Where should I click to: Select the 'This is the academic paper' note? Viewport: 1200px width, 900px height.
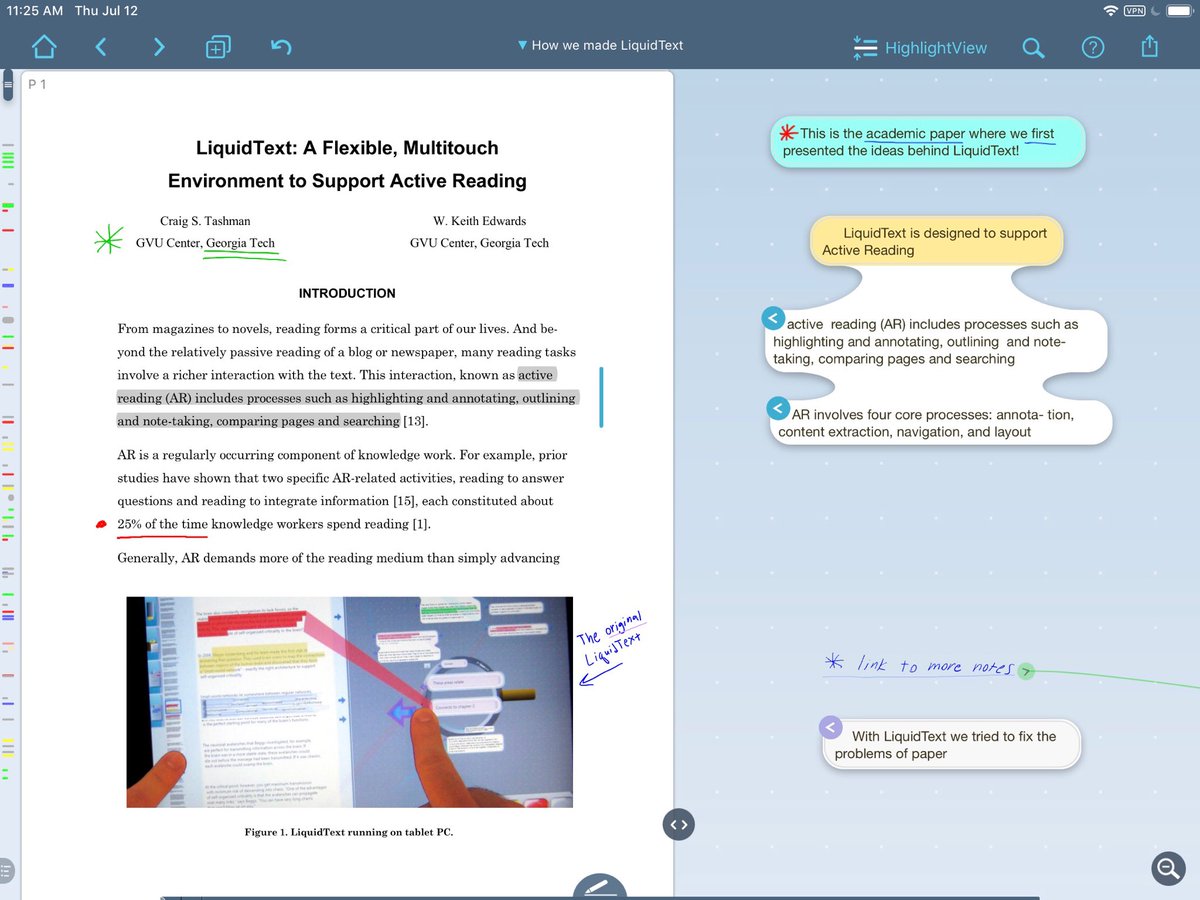(x=928, y=141)
